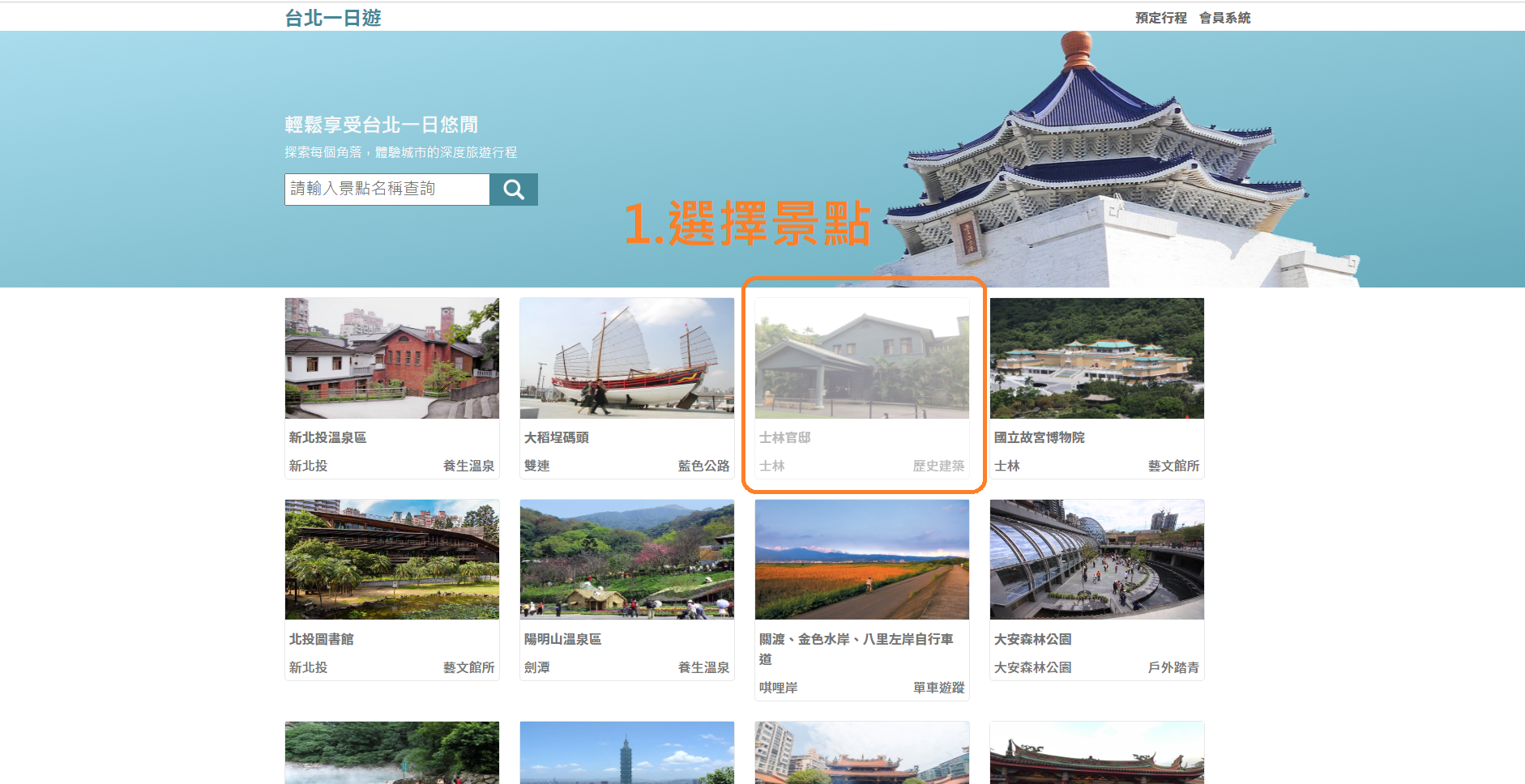Click the 國立故宮博物院 title text
This screenshot has width=1525, height=784.
point(1039,437)
